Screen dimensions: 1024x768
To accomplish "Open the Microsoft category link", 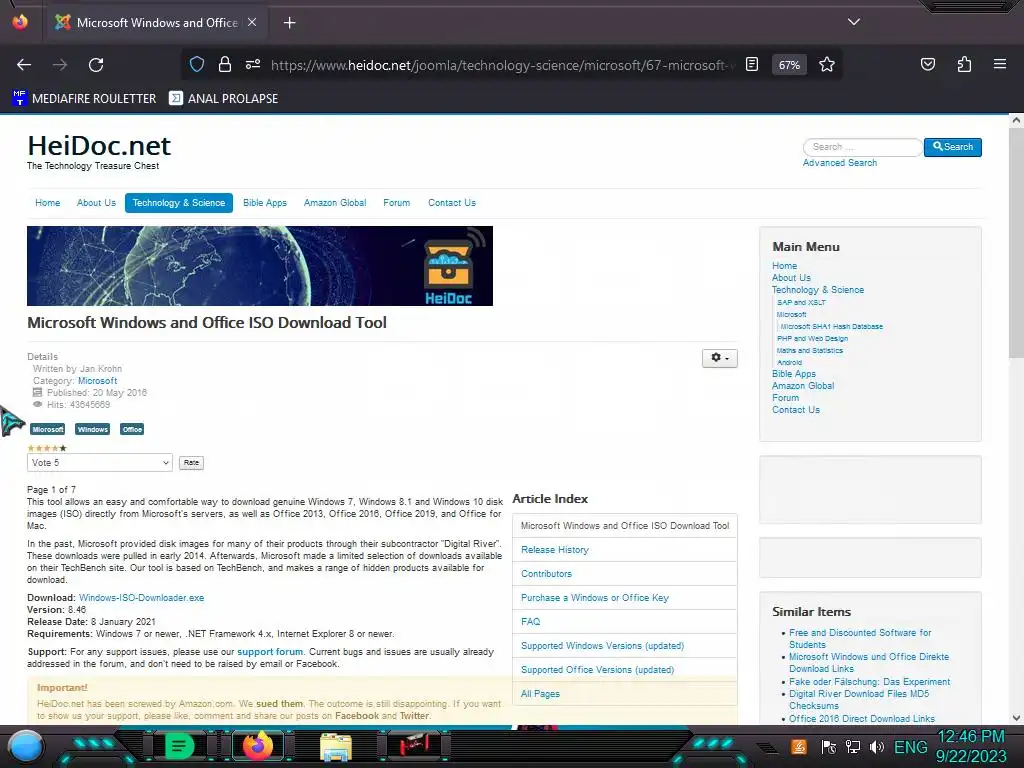I will pos(98,381).
